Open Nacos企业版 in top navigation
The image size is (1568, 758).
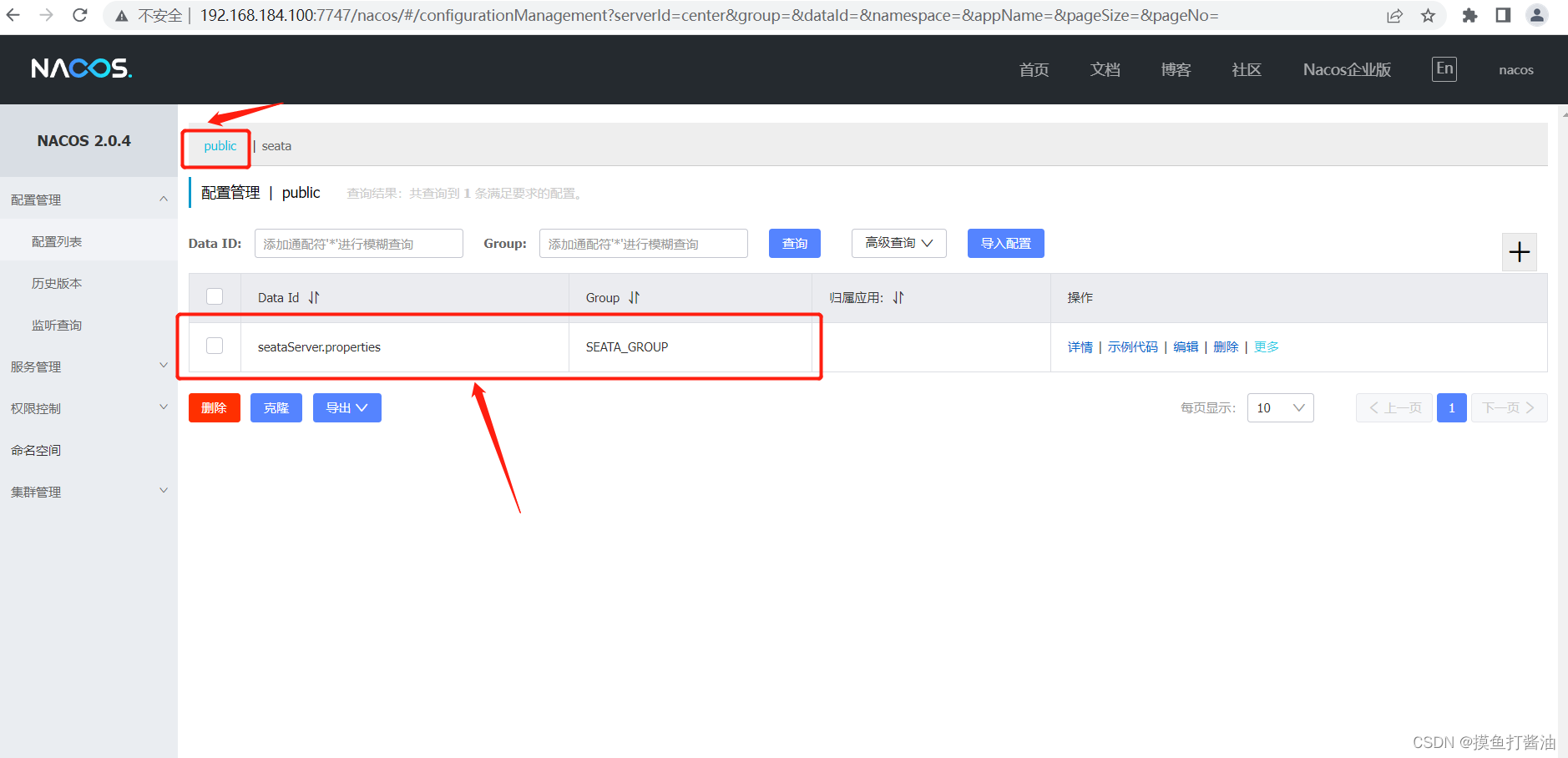pos(1347,69)
